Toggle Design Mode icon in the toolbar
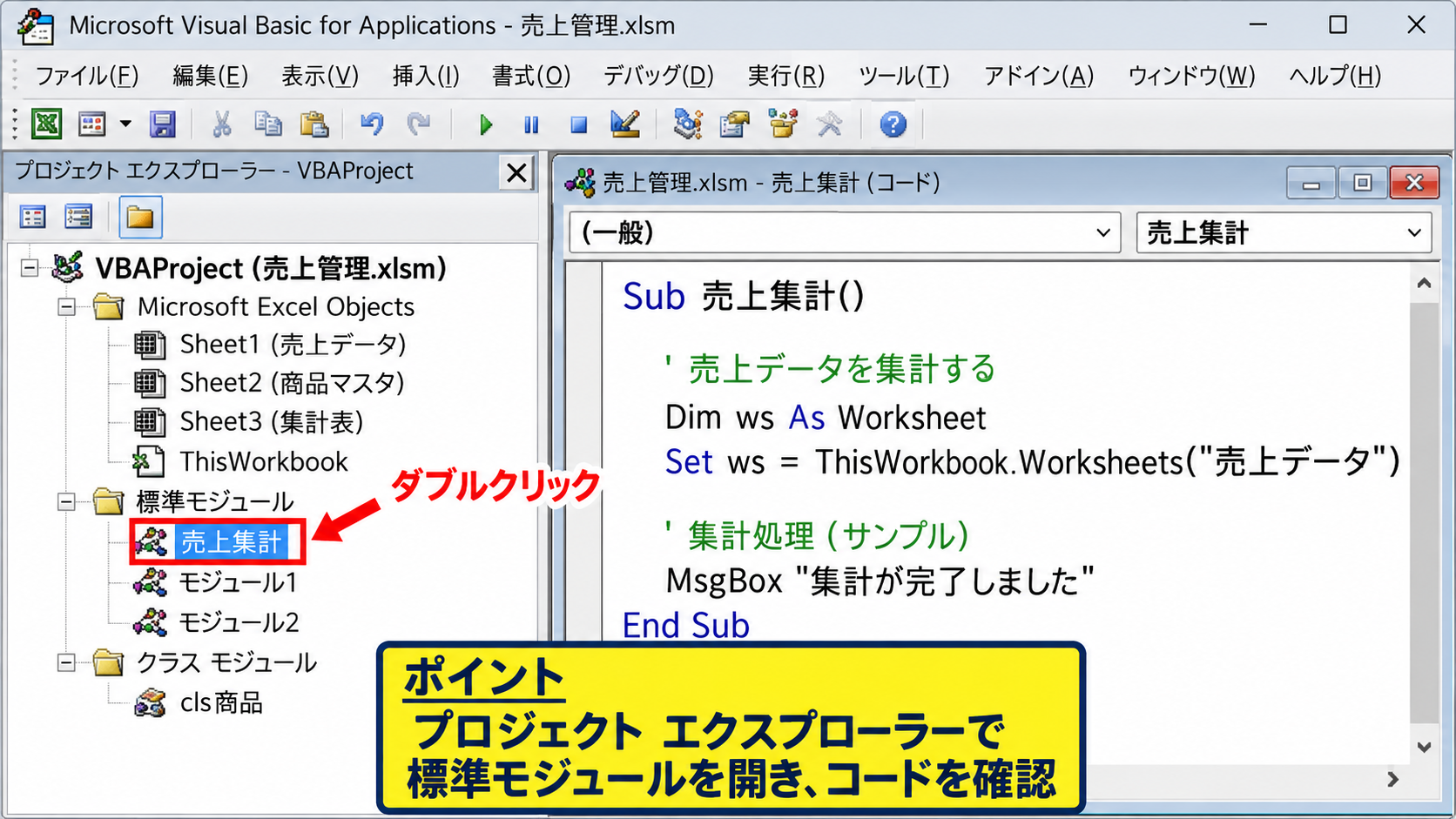The width and height of the screenshot is (1456, 819). pyautogui.click(x=624, y=124)
